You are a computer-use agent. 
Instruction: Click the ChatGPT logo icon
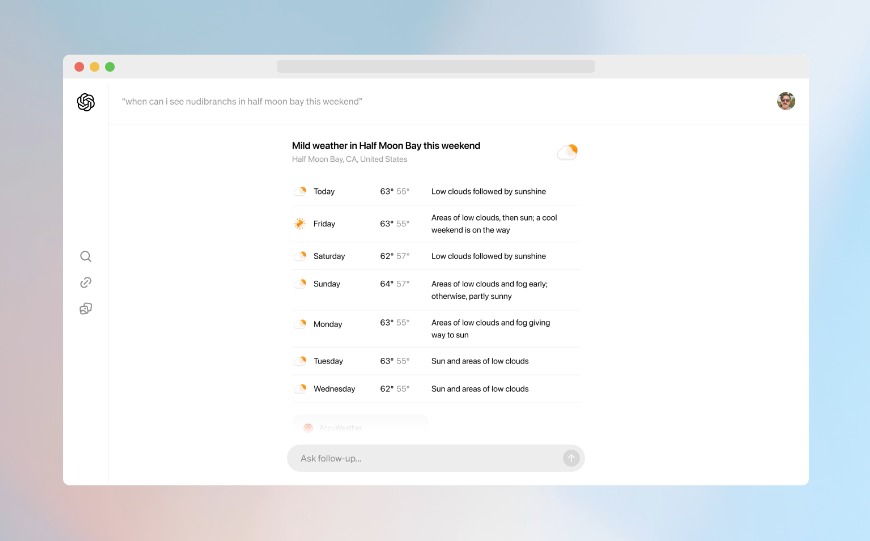pyautogui.click(x=86, y=102)
